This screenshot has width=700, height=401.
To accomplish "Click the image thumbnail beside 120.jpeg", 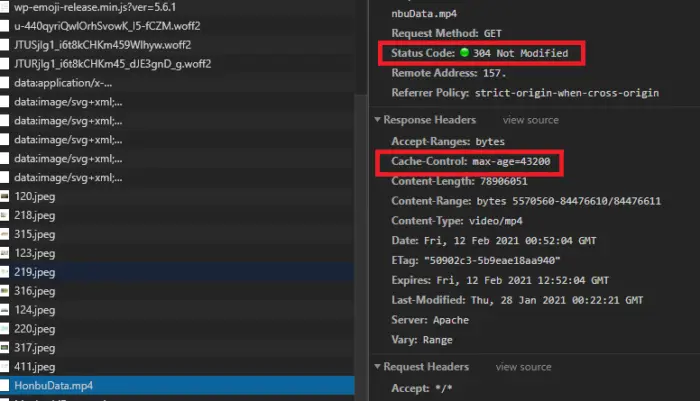I will click(6, 196).
